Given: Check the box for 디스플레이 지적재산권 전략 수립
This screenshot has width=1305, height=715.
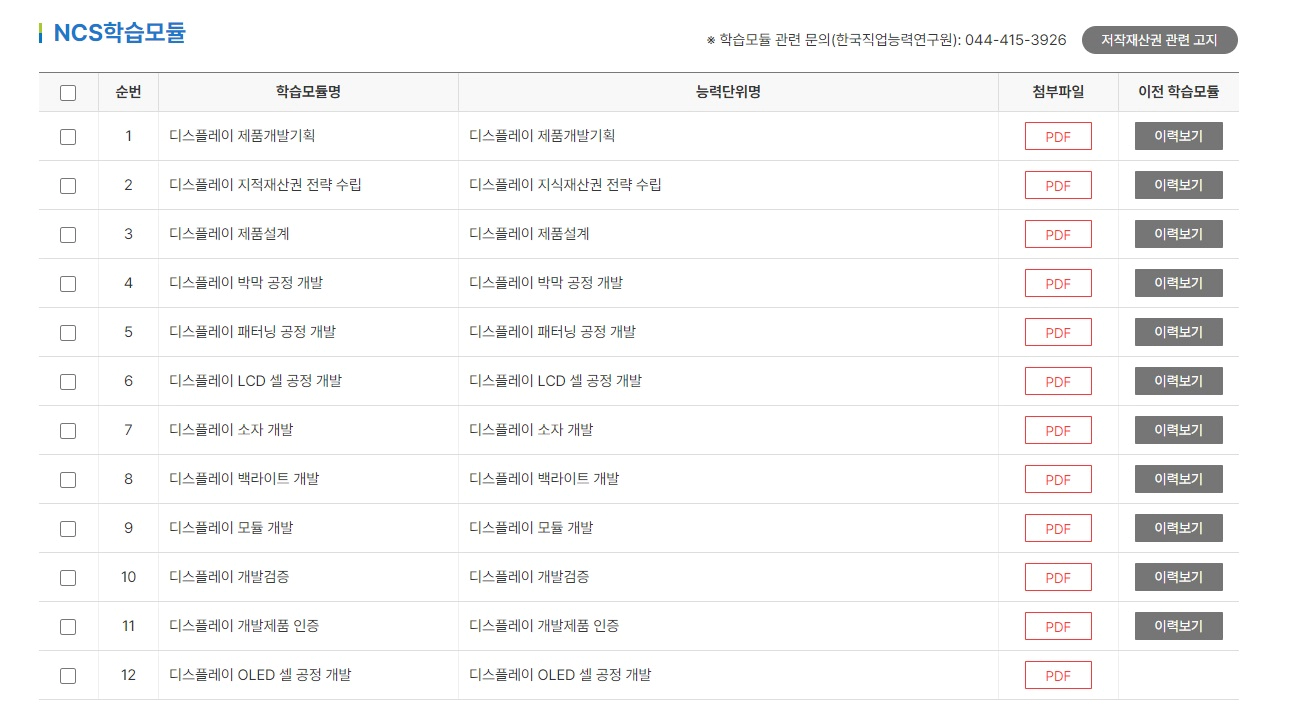Looking at the screenshot, I should [x=68, y=184].
